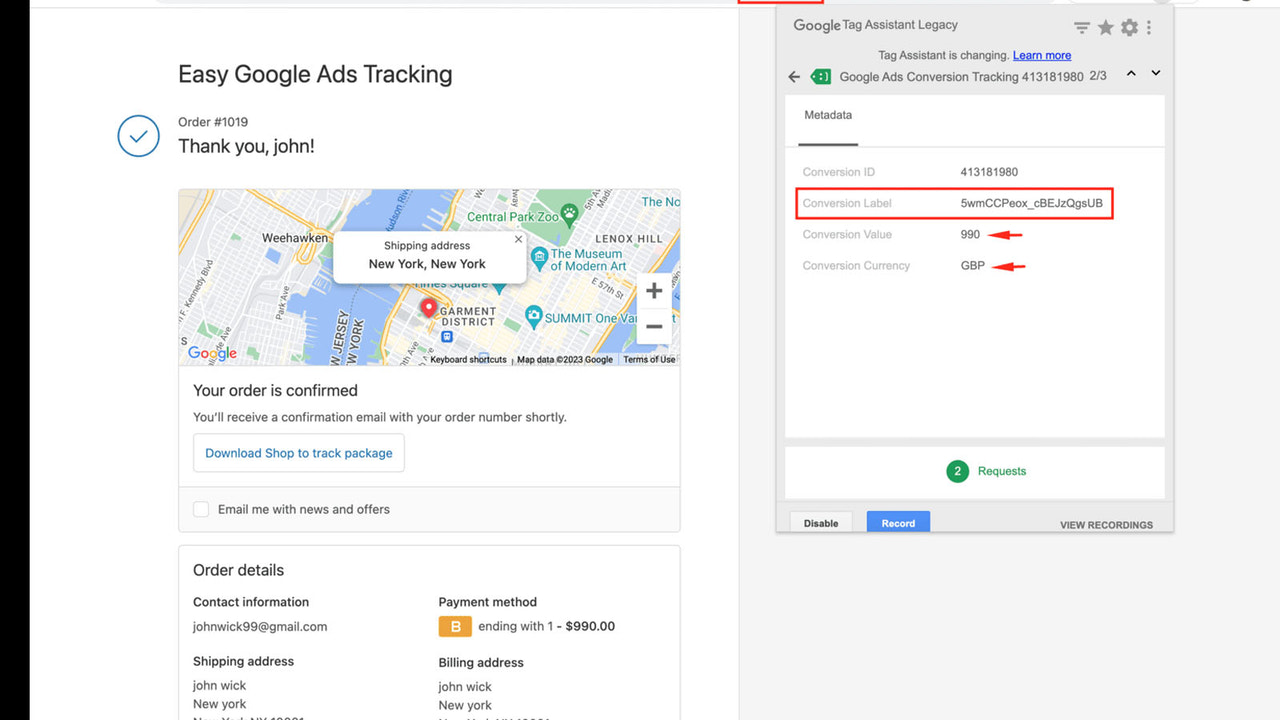Click the red map pin marker
Viewport: 1280px width, 720px height.
(x=428, y=308)
